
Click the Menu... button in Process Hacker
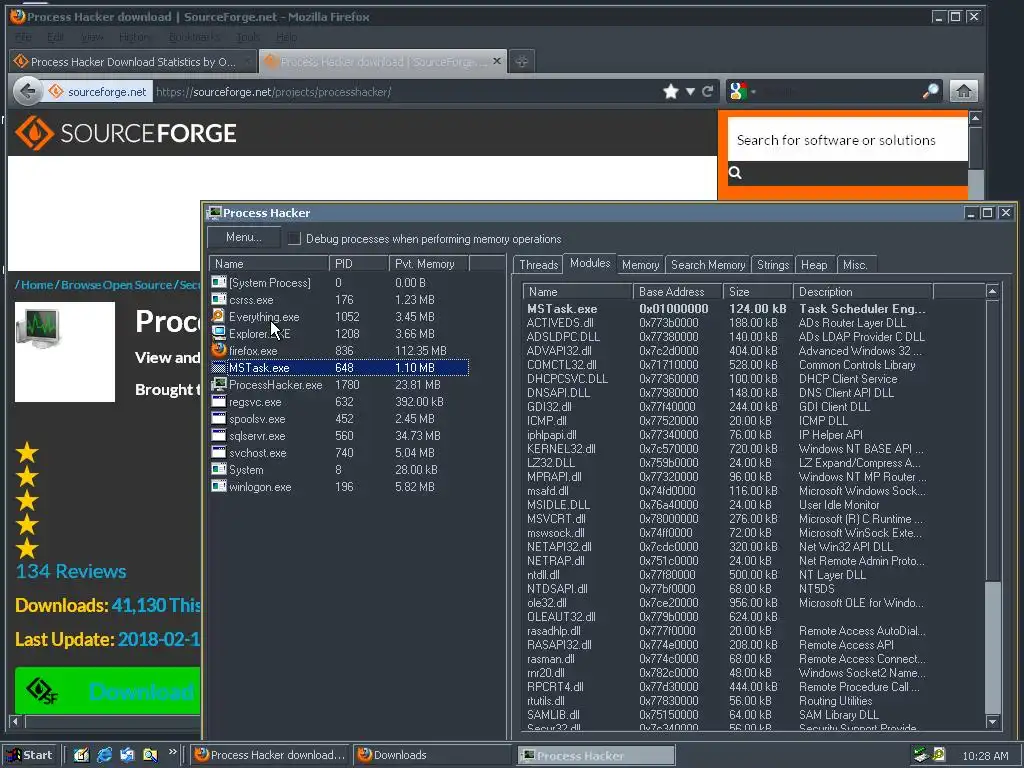tap(244, 237)
